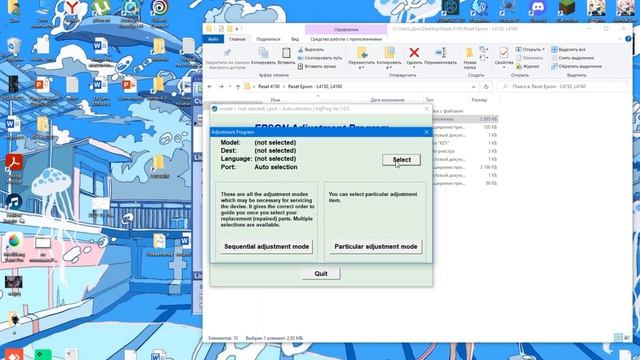
Task: Select the Recycle Bin desktop icon
Action: click(x=14, y=50)
